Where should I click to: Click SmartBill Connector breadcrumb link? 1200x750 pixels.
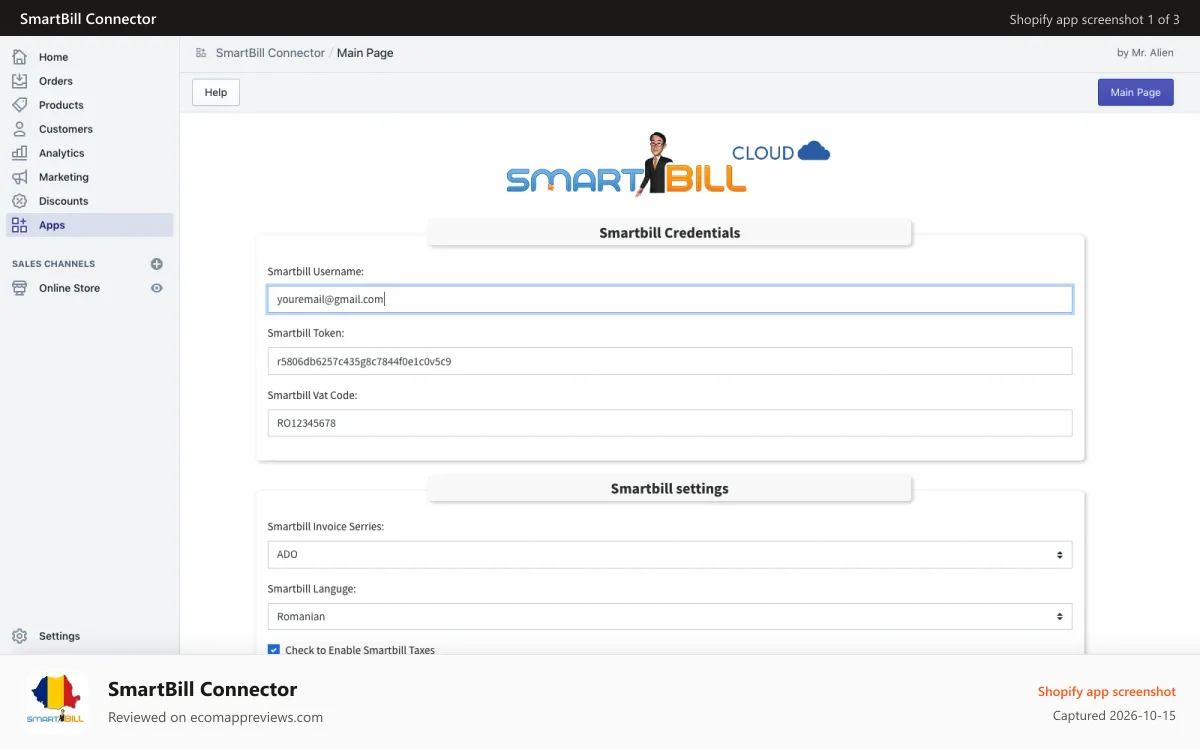(x=270, y=53)
